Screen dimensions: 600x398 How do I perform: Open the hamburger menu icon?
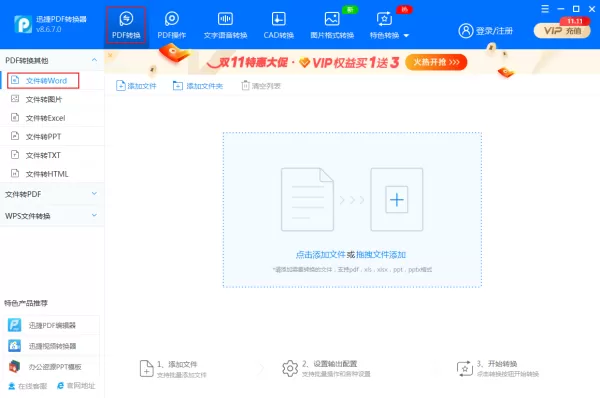tap(545, 9)
